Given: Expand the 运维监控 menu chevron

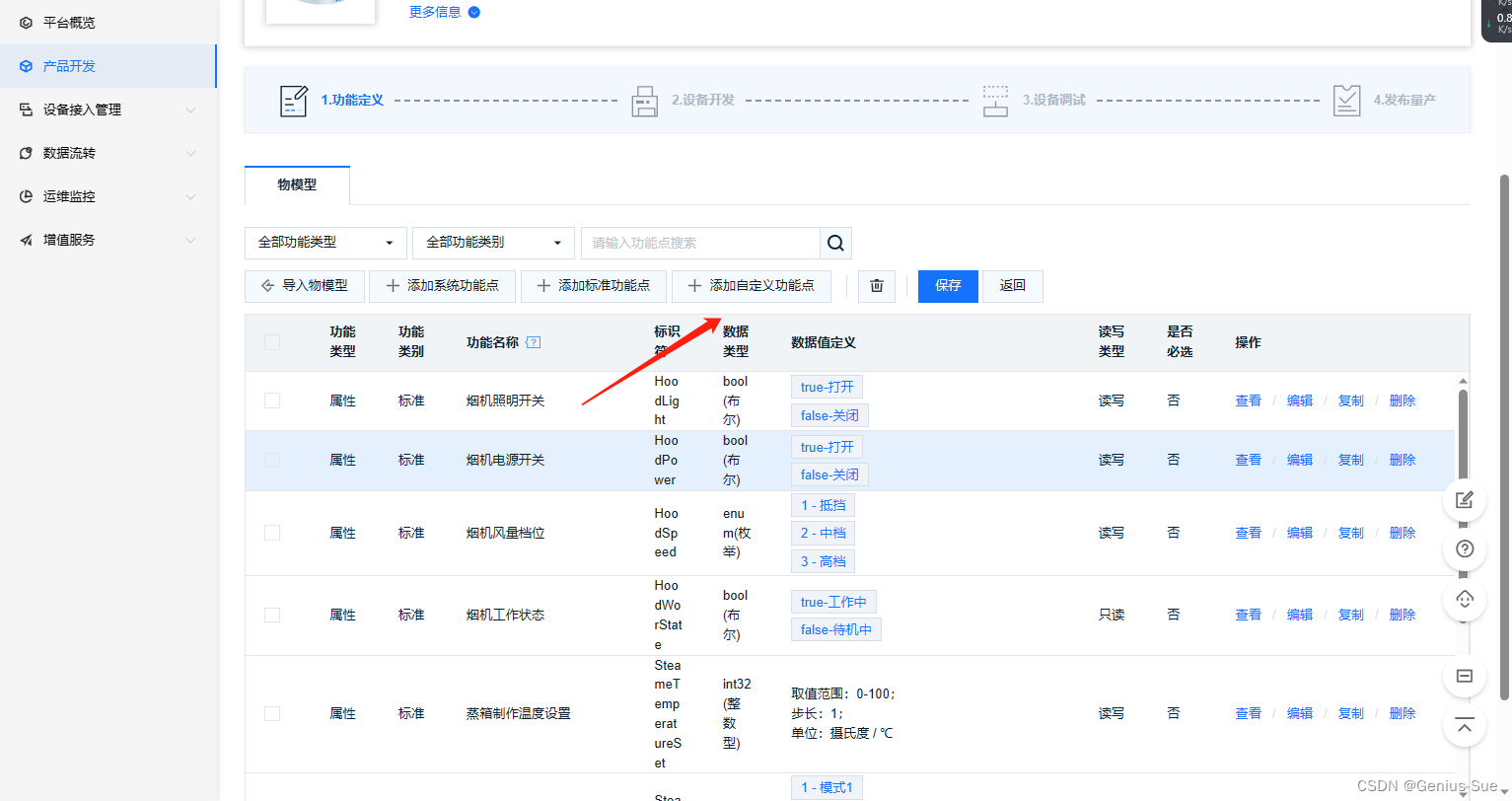Looking at the screenshot, I should tap(190, 196).
